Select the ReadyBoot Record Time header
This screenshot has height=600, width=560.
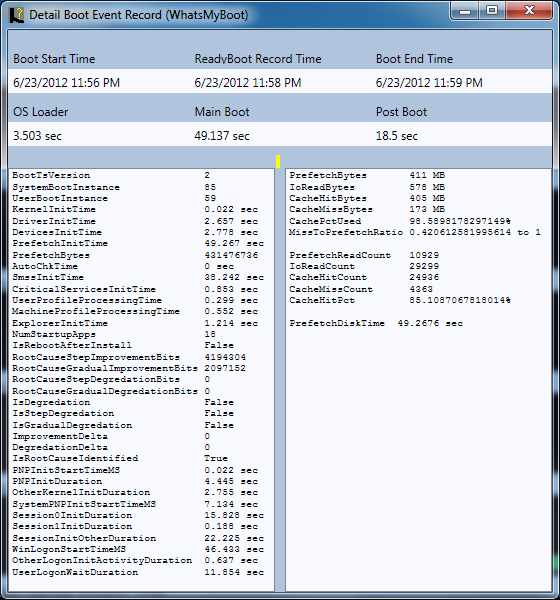tap(258, 59)
